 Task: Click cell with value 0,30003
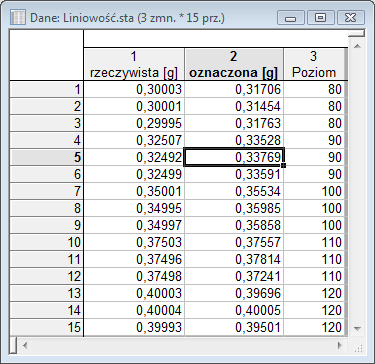coord(134,90)
